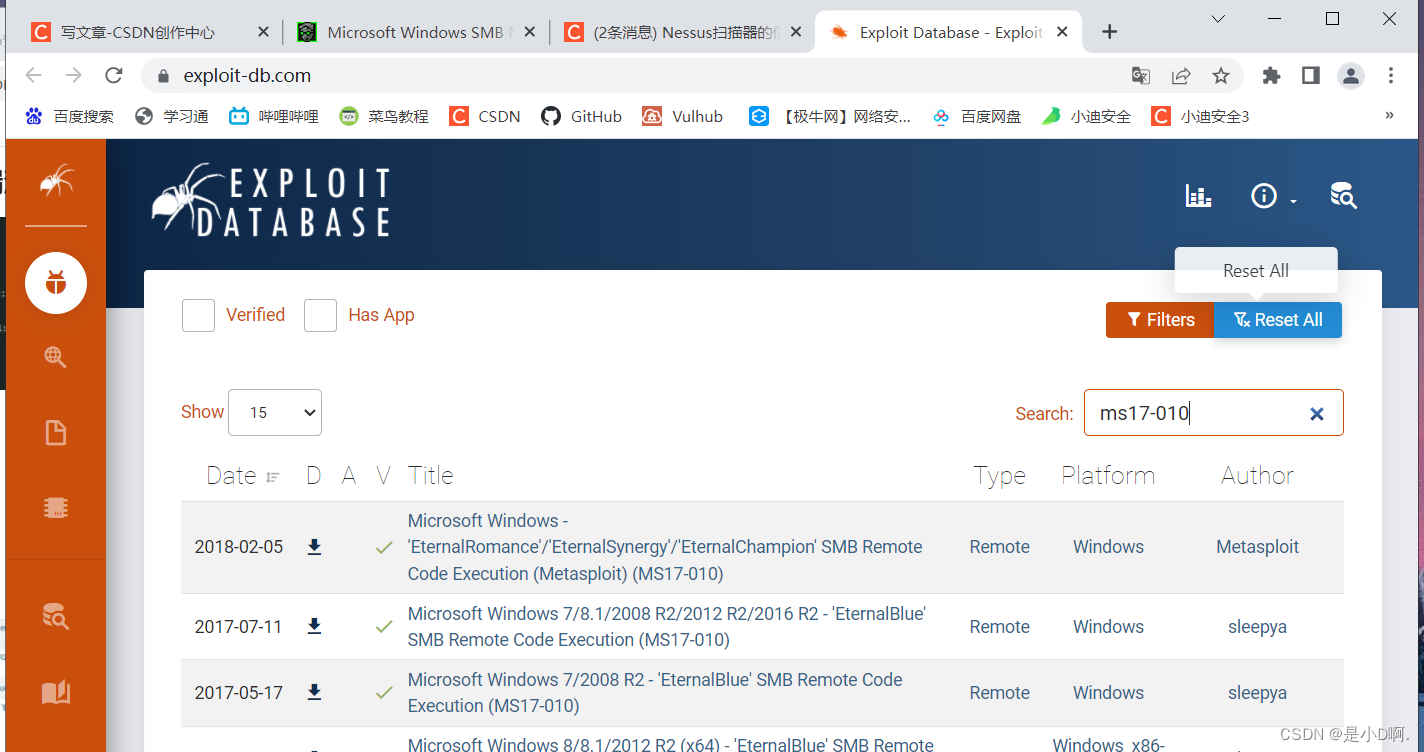Toggle the Verified checkbox

pyautogui.click(x=198, y=315)
